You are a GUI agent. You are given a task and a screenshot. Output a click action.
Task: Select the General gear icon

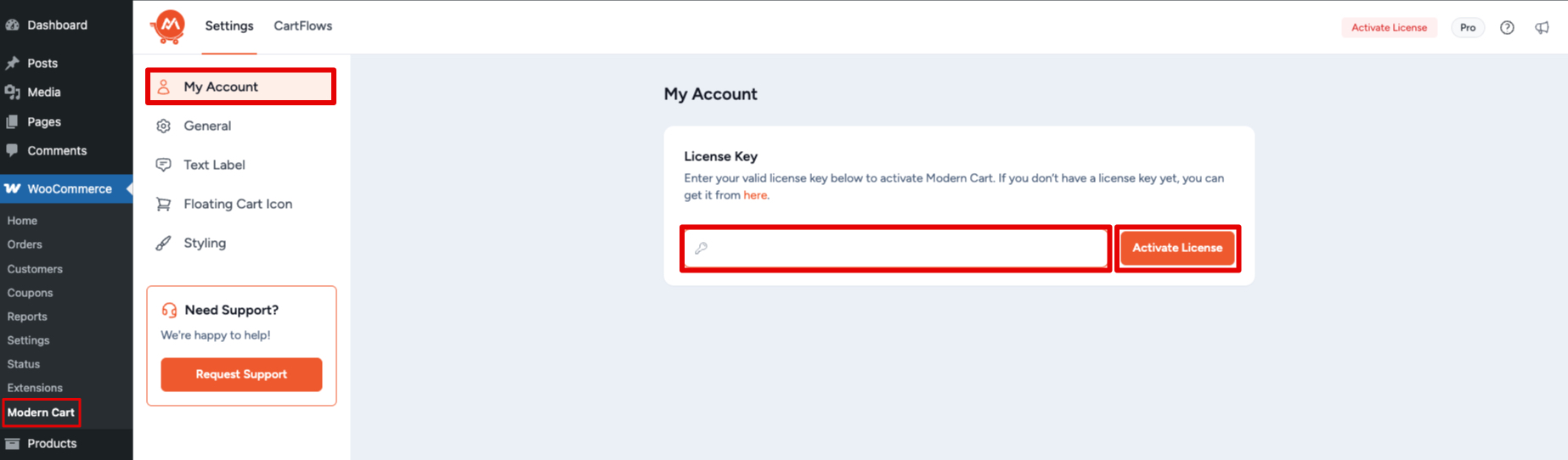(163, 126)
